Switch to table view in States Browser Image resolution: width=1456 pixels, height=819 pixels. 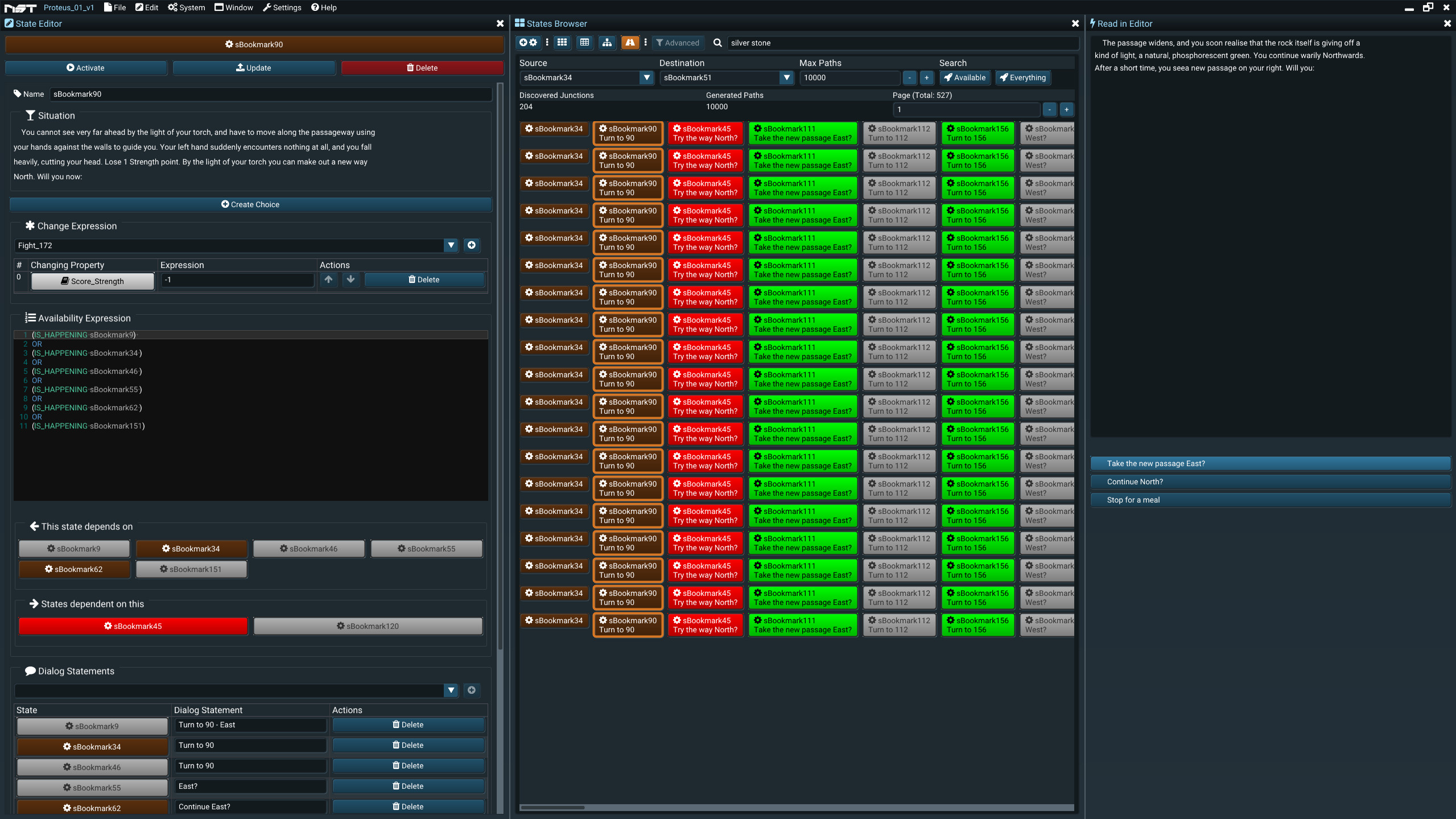584,43
